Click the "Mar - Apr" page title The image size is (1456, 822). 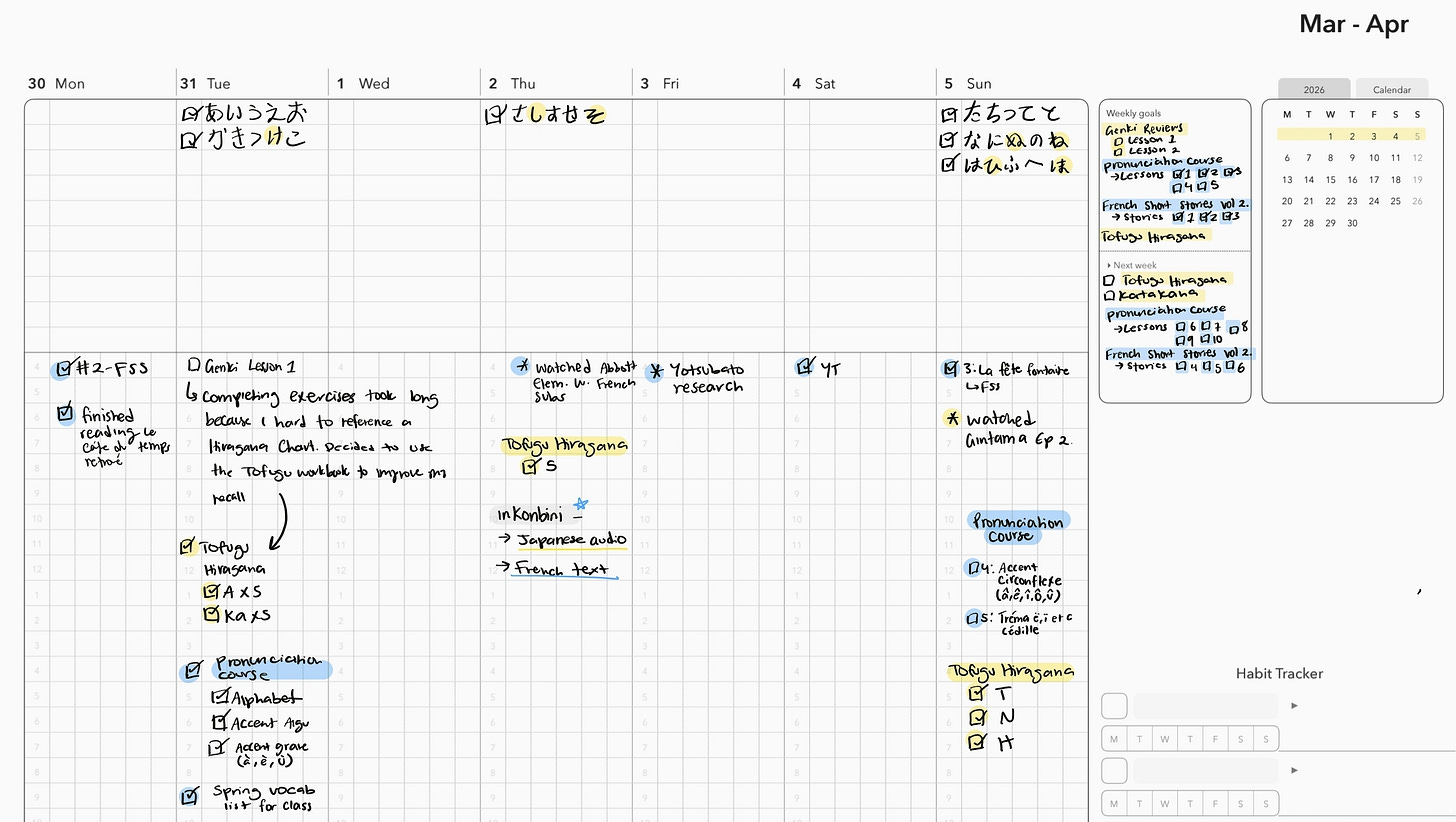pos(1353,23)
